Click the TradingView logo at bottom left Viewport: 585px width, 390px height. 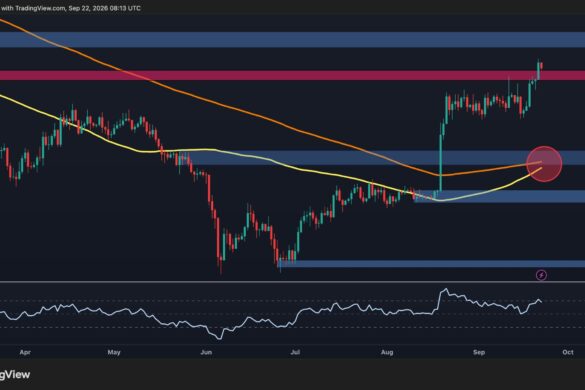(15, 374)
